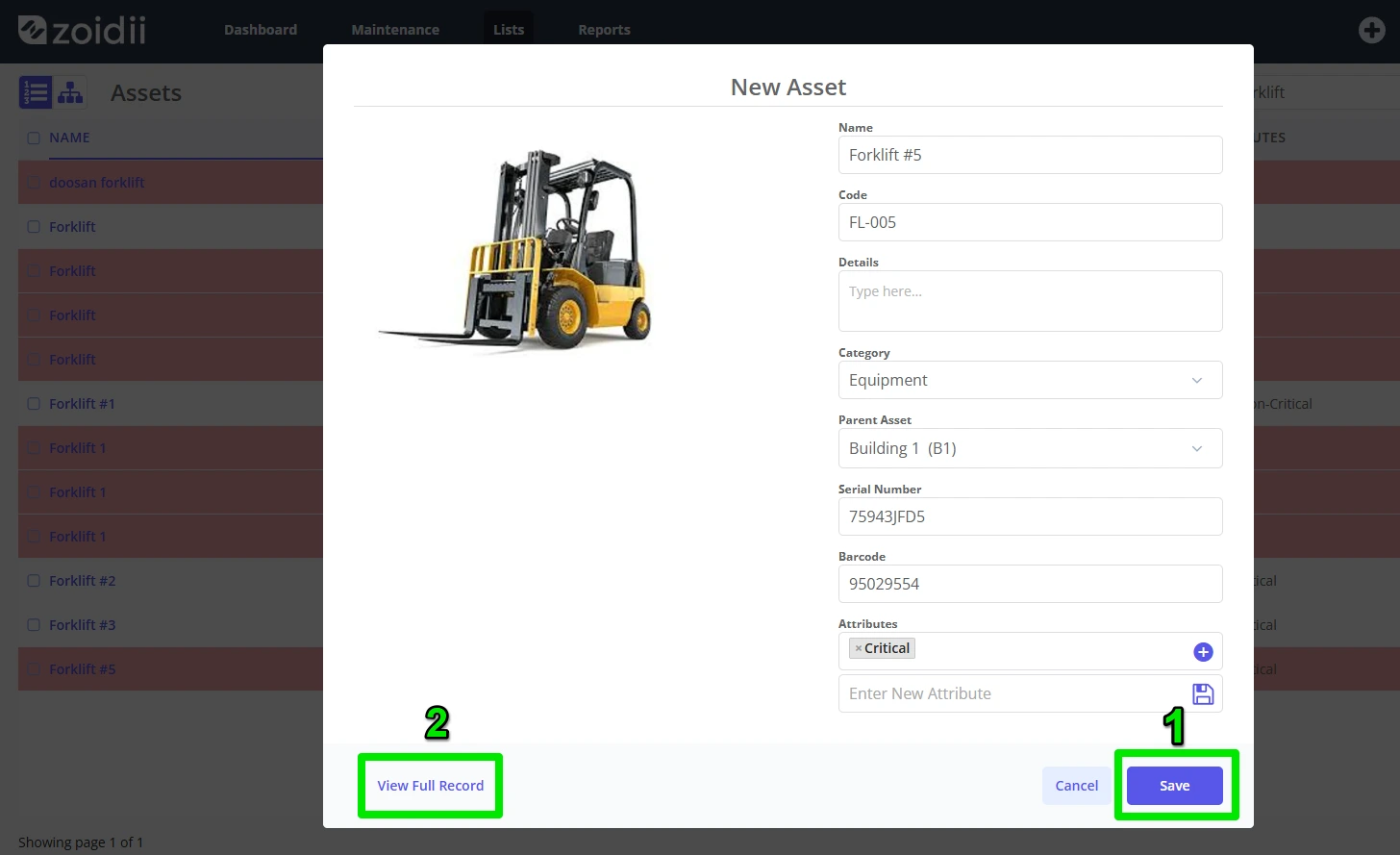This screenshot has height=855, width=1400.
Task: Open the Category dropdown showing Equipment
Action: tap(1031, 380)
